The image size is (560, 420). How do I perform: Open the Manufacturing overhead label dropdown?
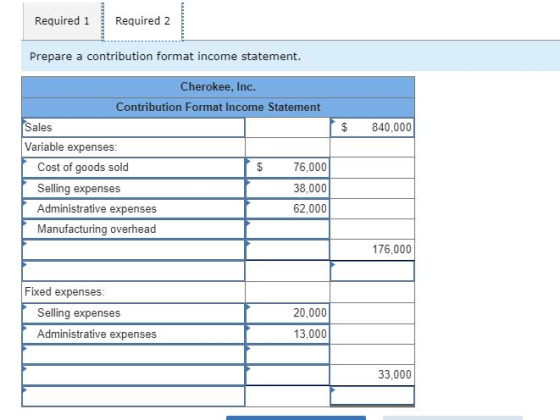(134, 229)
